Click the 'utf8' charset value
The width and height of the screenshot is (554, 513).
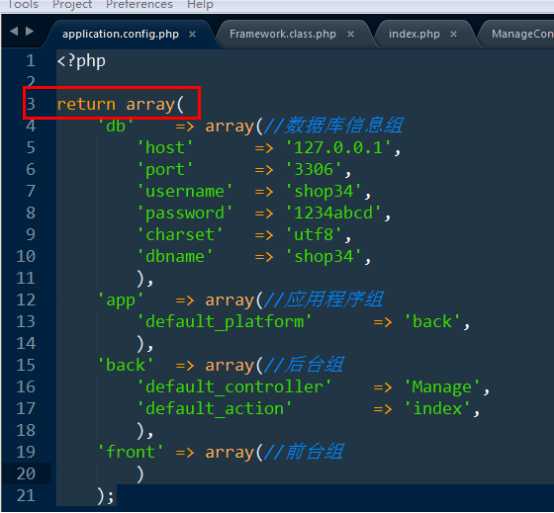click(314, 235)
